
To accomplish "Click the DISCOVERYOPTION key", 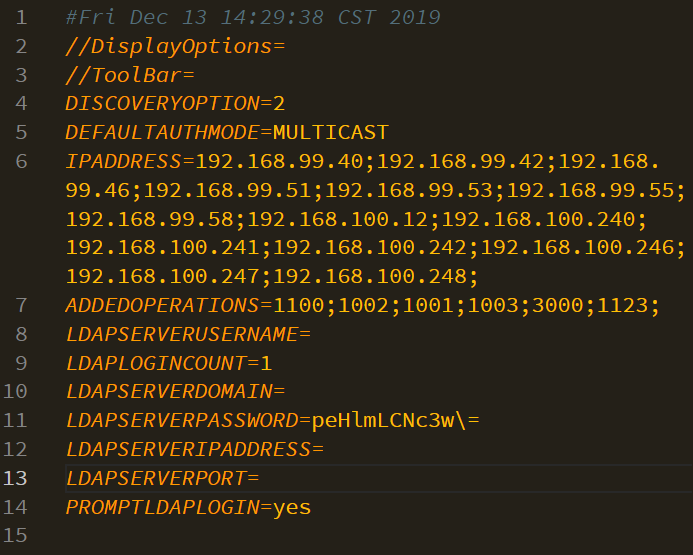I will (162, 103).
